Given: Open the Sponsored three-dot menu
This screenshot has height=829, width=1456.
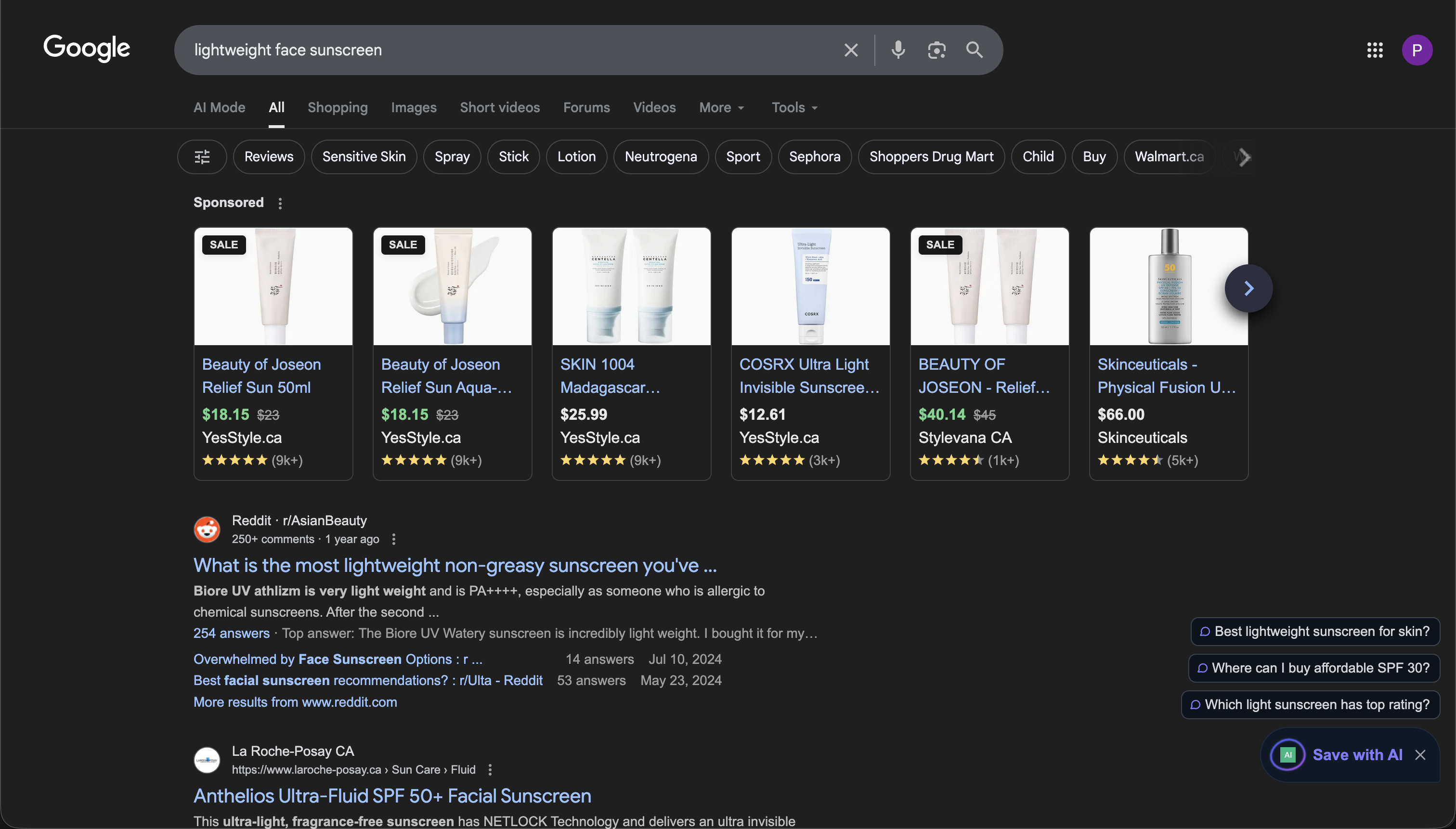Looking at the screenshot, I should [x=280, y=203].
